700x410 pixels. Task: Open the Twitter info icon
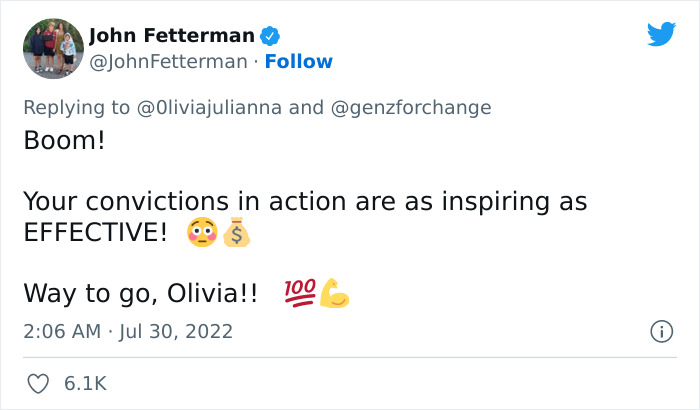coord(660,331)
